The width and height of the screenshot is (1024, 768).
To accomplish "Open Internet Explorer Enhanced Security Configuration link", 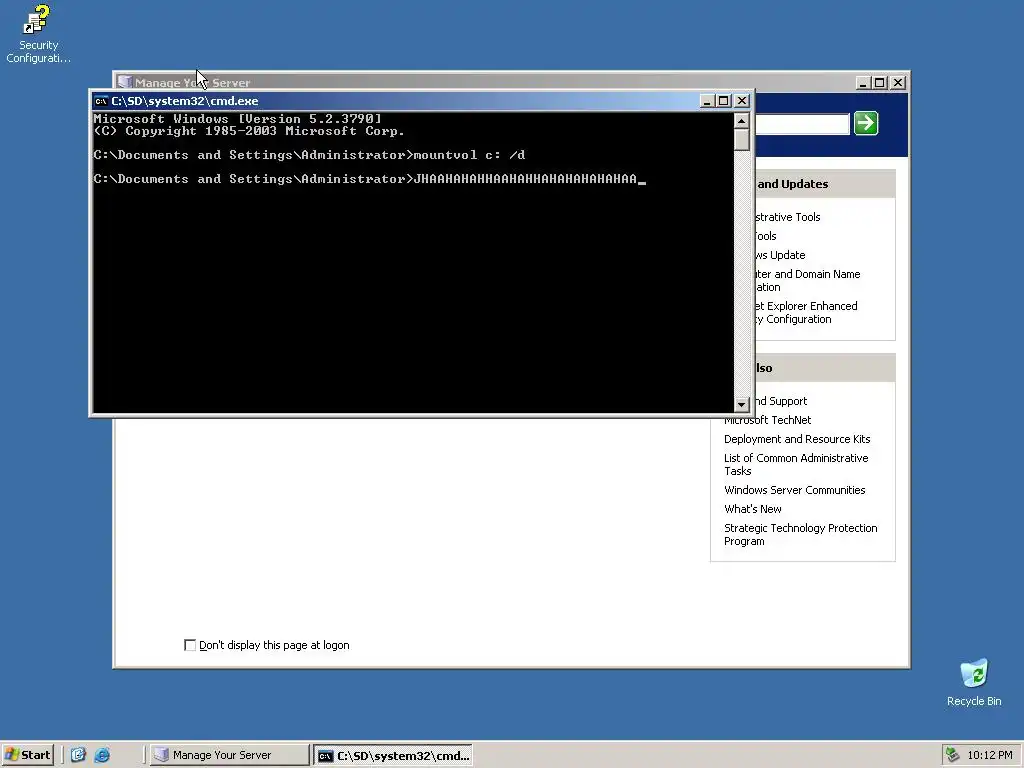I will [x=807, y=312].
